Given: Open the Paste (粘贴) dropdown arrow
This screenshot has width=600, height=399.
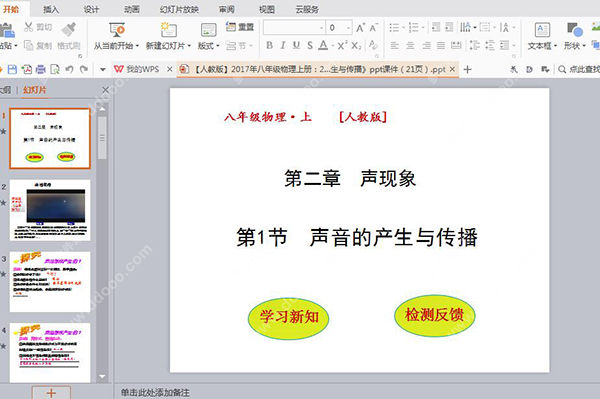Looking at the screenshot, I should [x=16, y=46].
